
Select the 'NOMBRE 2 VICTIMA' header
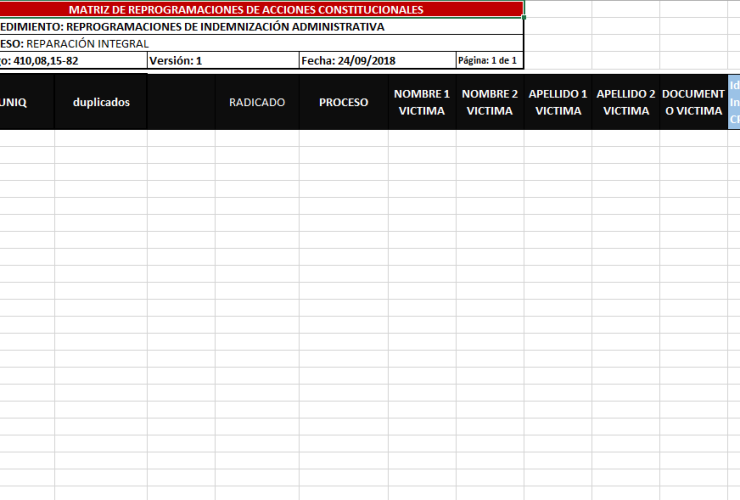click(x=490, y=102)
